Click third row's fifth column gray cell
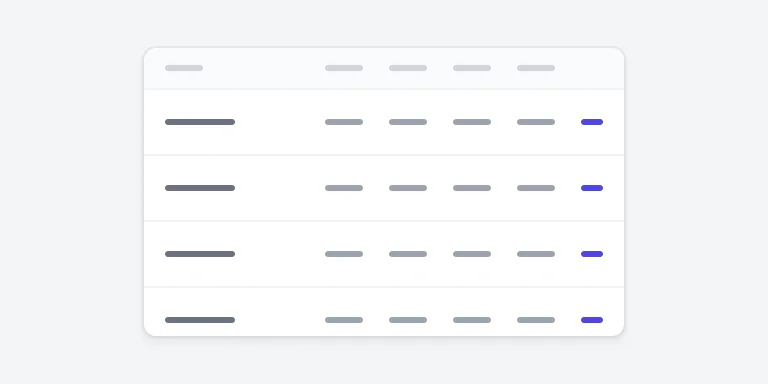This screenshot has width=768, height=384. click(x=536, y=254)
